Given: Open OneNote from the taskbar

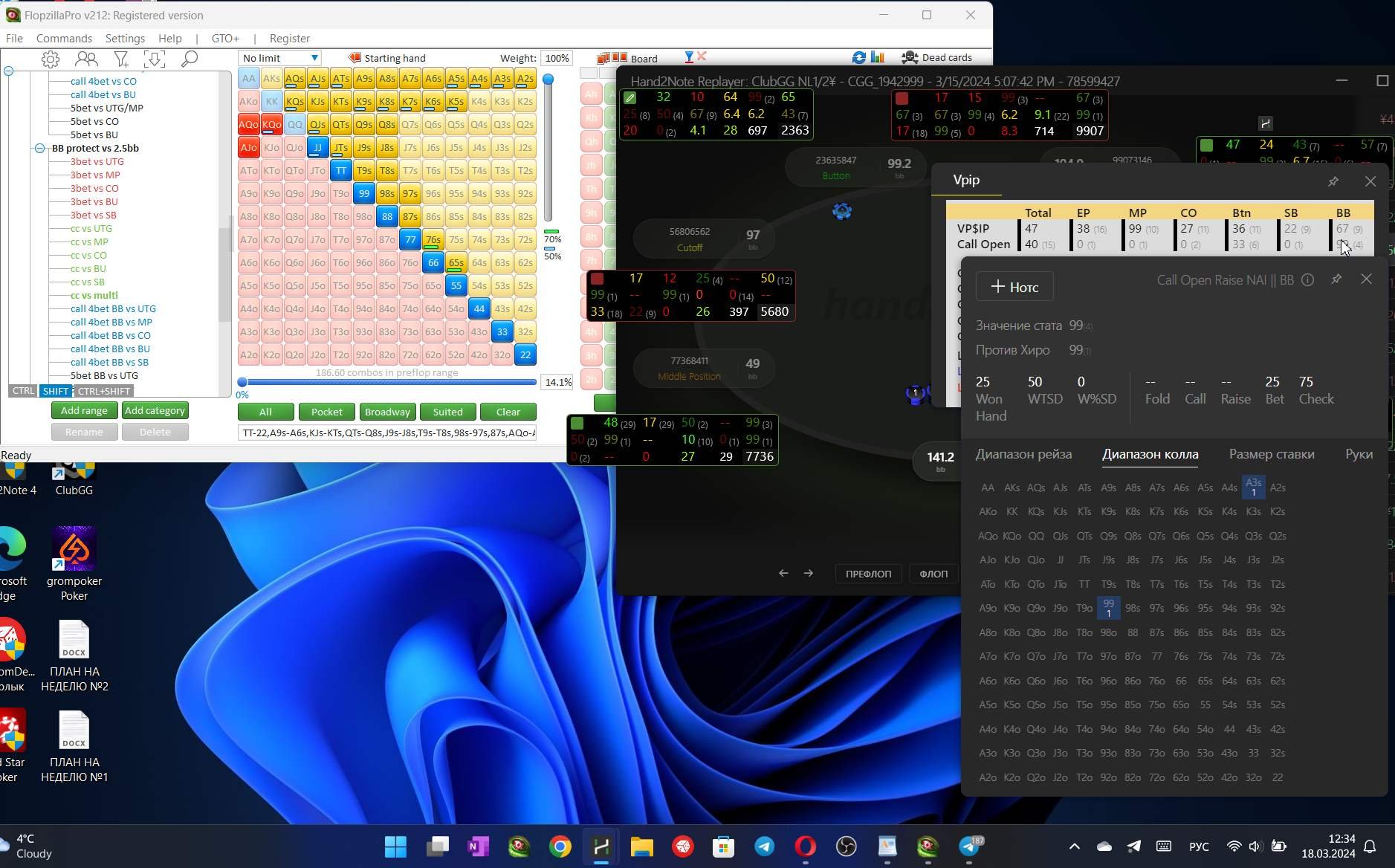Looking at the screenshot, I should (x=478, y=846).
